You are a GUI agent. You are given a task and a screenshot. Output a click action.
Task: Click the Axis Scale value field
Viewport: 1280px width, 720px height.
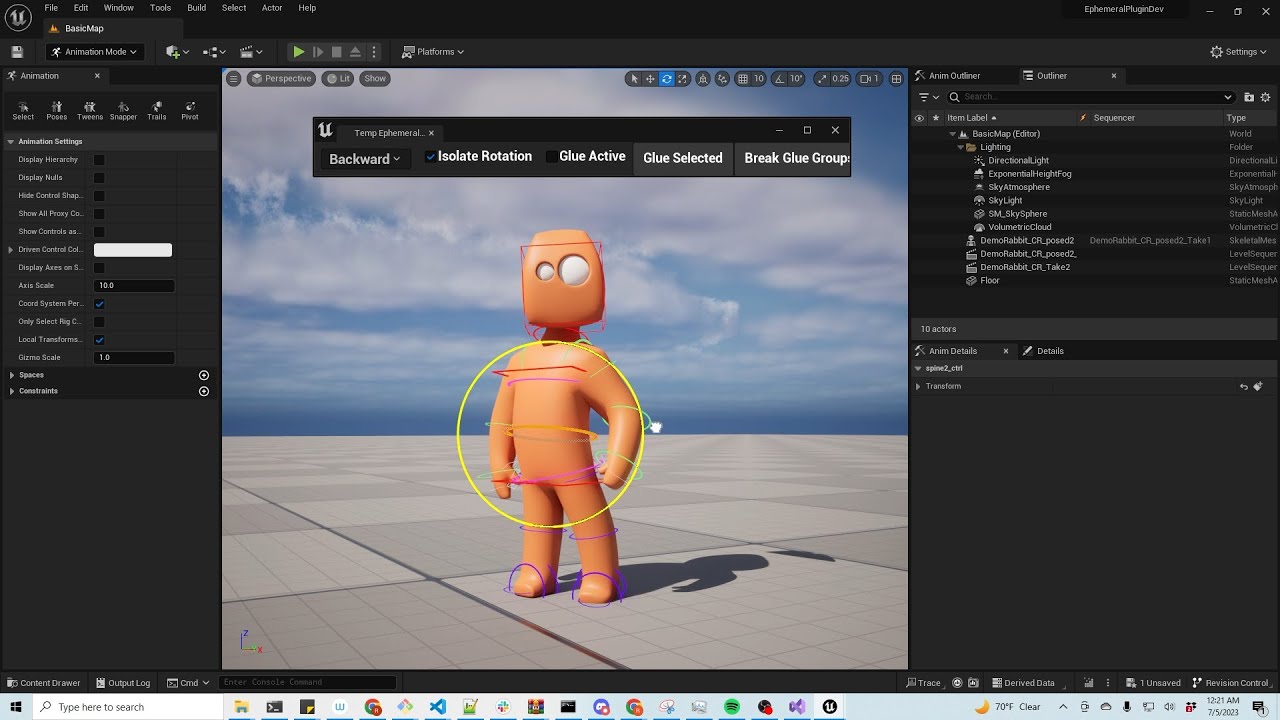click(134, 286)
